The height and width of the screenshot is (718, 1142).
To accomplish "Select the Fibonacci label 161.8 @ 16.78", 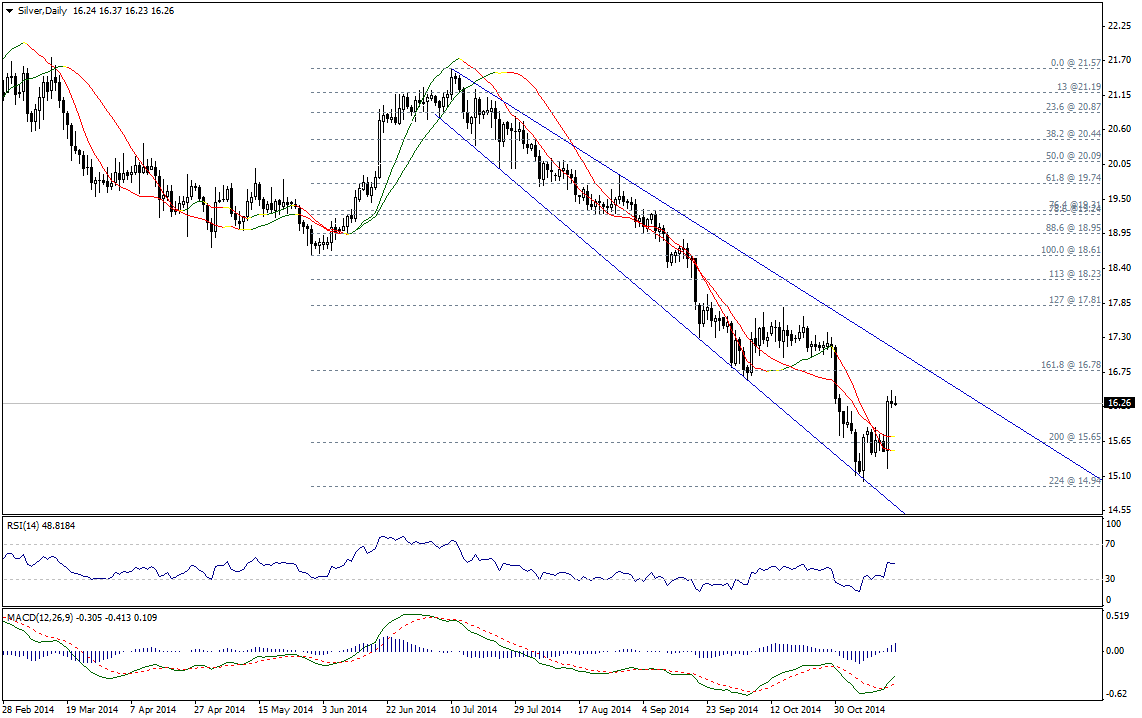I will 1071,365.
